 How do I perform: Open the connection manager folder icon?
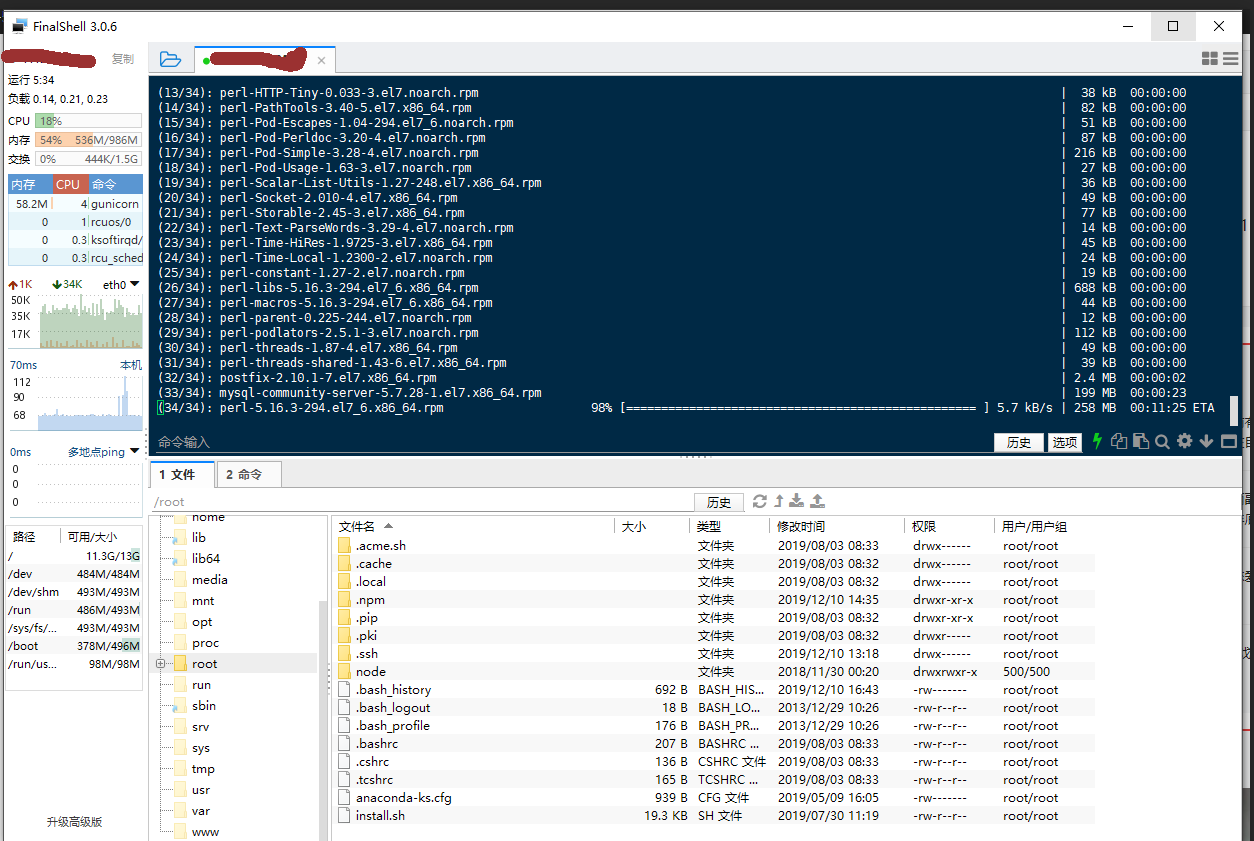point(170,60)
